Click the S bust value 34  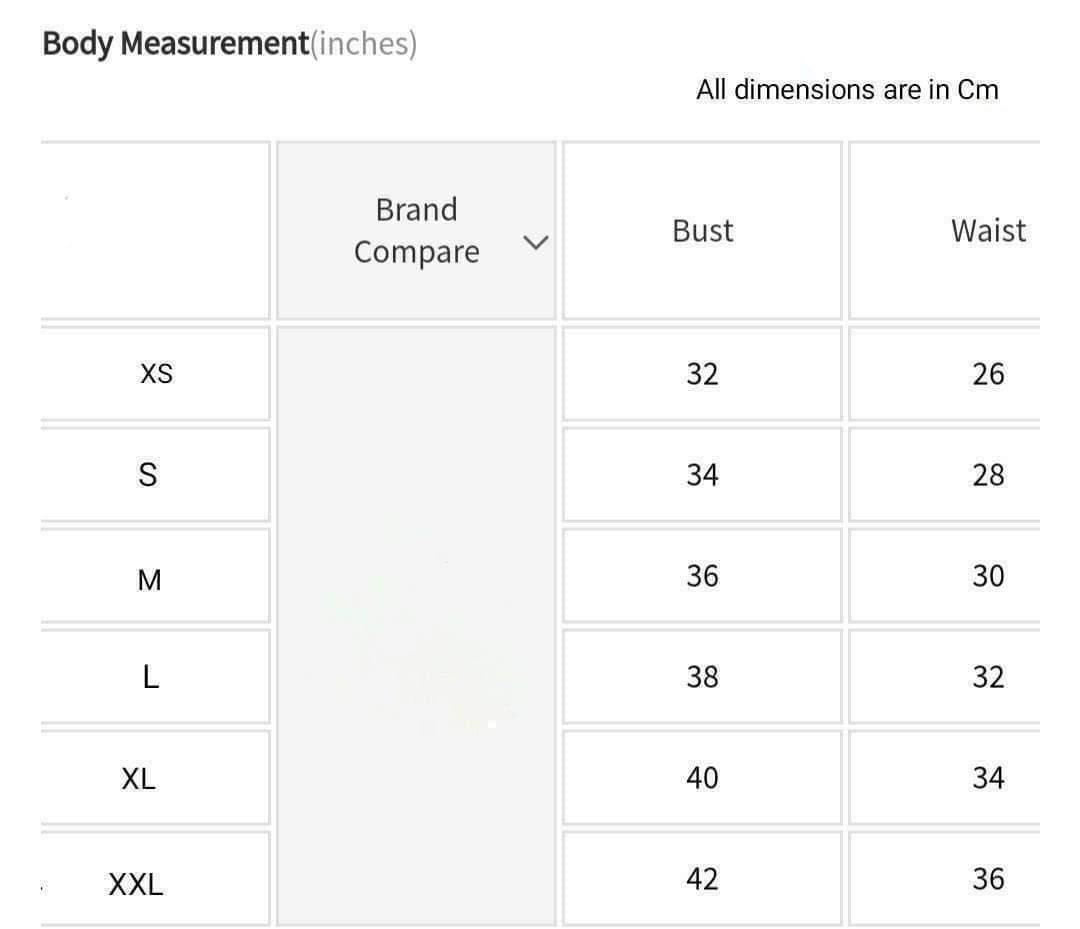click(702, 475)
